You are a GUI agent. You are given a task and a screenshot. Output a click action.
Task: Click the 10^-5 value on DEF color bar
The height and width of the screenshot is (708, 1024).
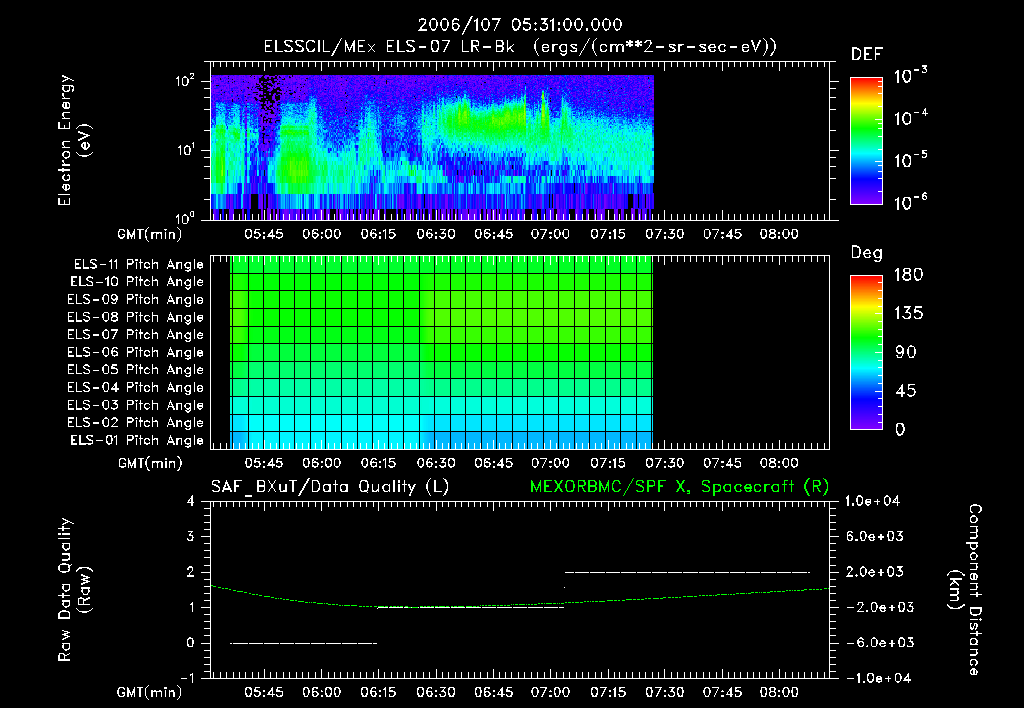pyautogui.click(x=910, y=159)
